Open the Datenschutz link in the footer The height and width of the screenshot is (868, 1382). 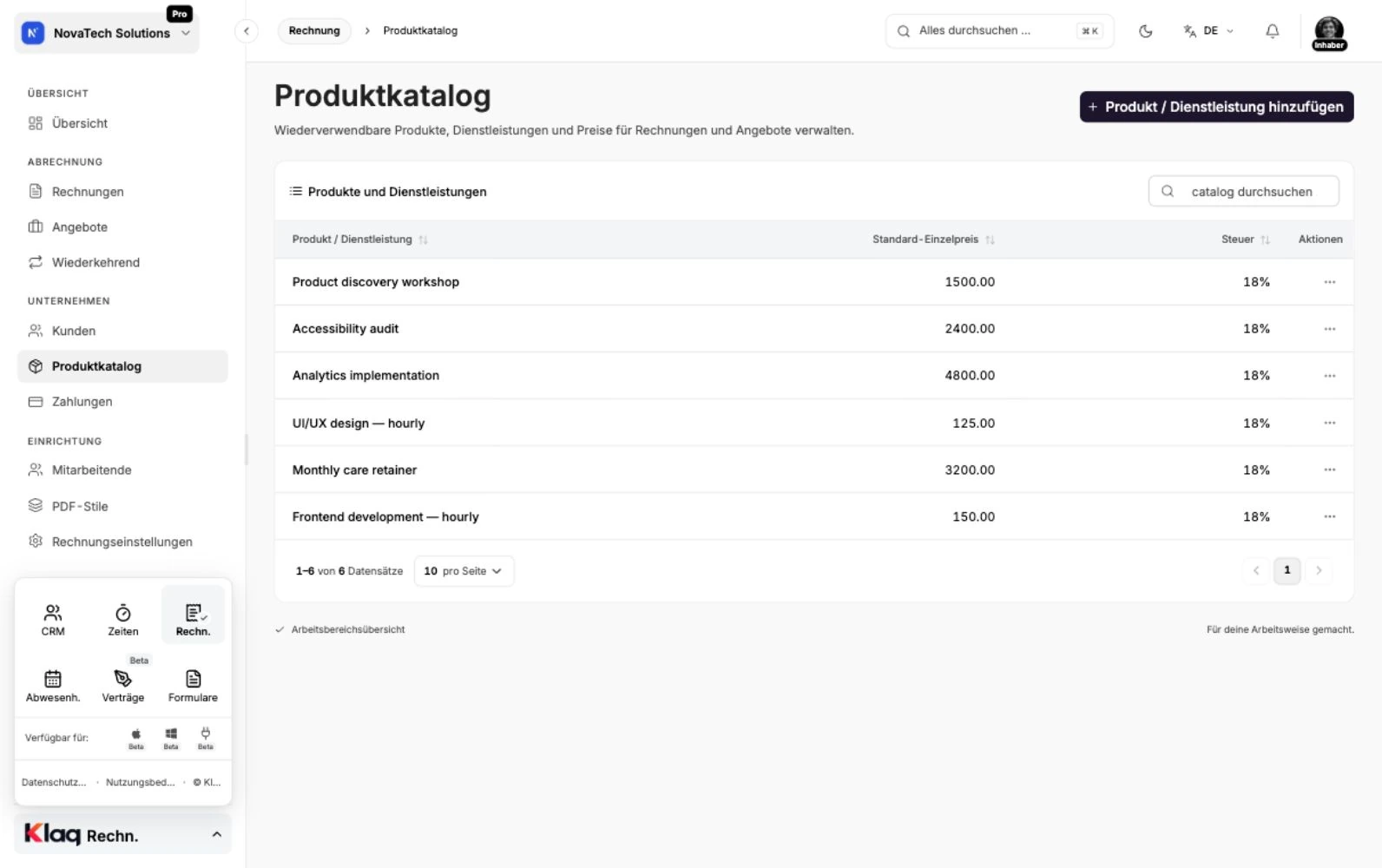(x=54, y=782)
